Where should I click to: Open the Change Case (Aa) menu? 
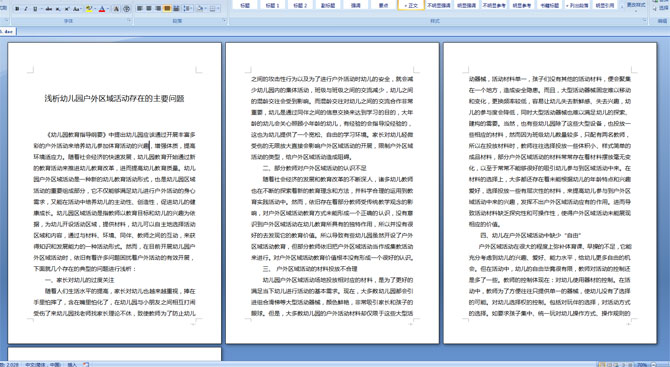pyautogui.click(x=77, y=9)
